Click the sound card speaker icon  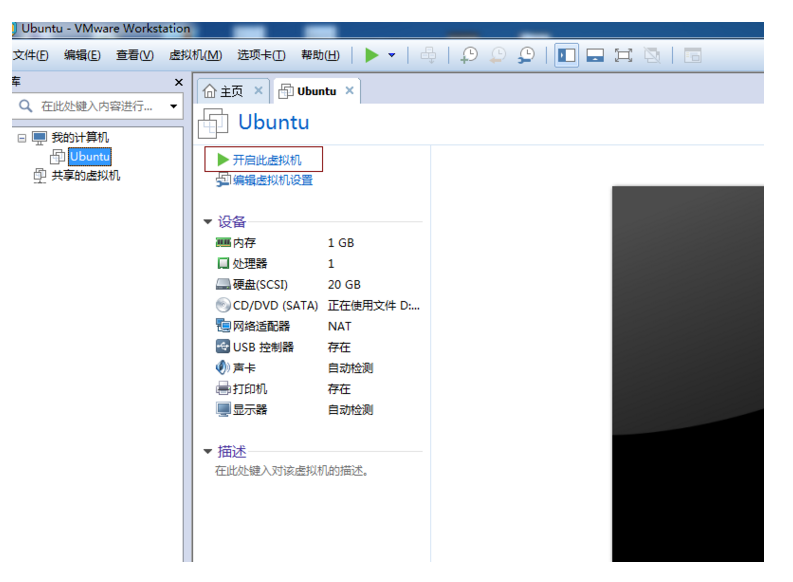[223, 368]
